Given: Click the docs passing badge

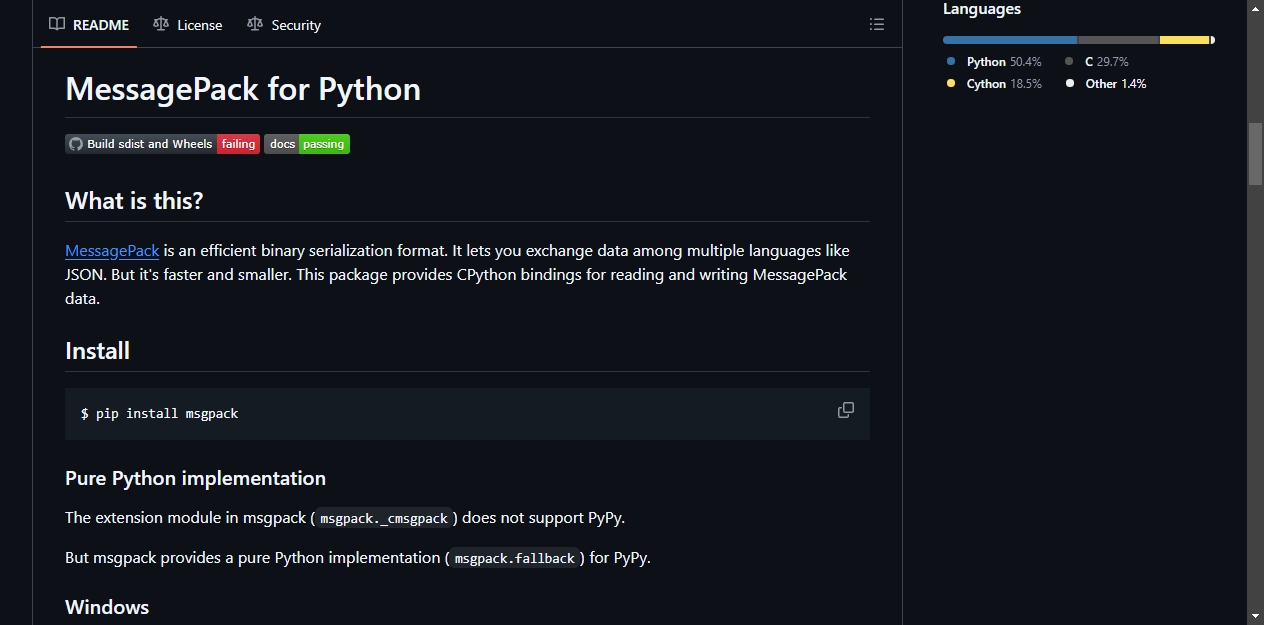Looking at the screenshot, I should [x=307, y=144].
